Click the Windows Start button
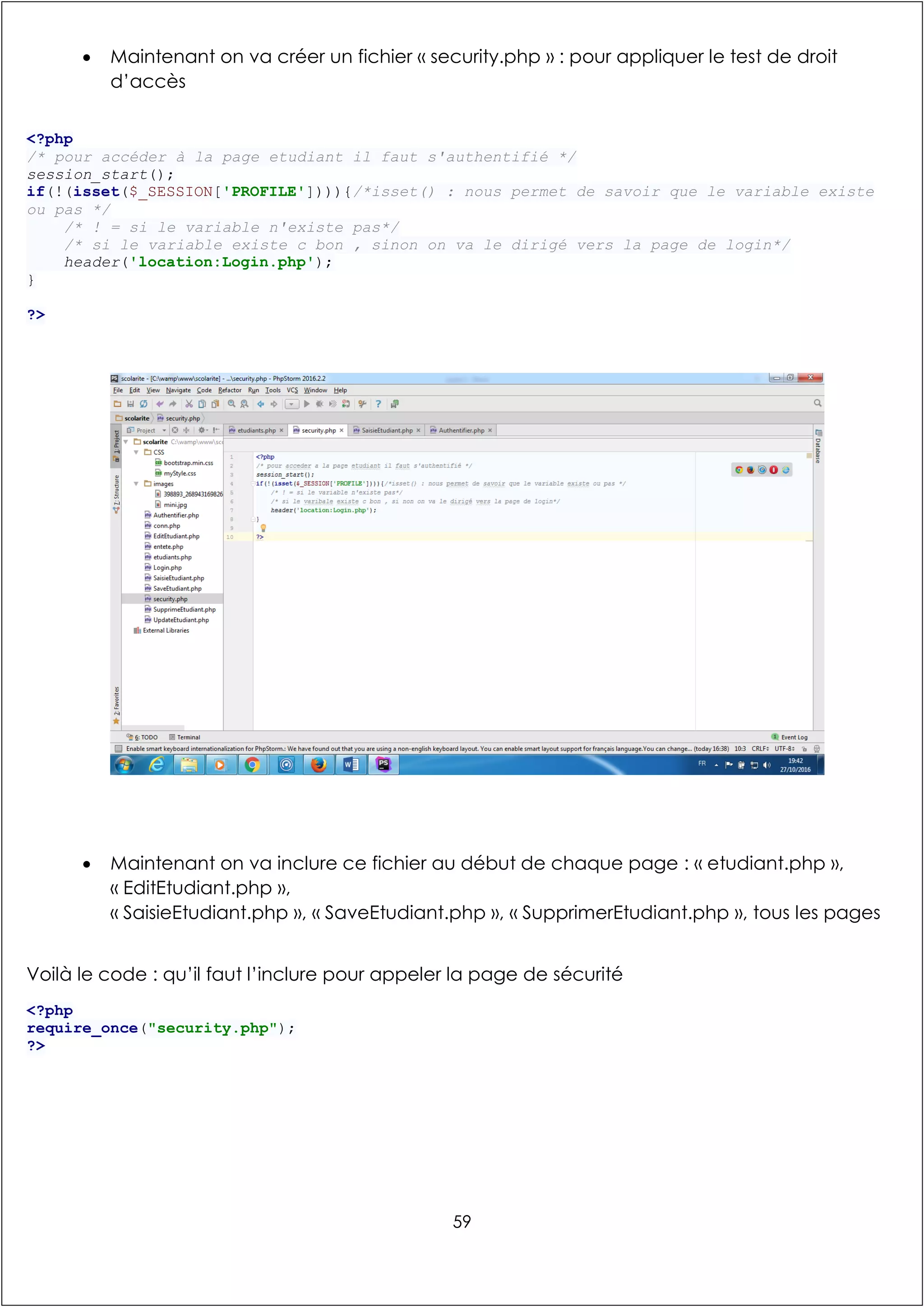The height and width of the screenshot is (1307, 924). (x=125, y=765)
